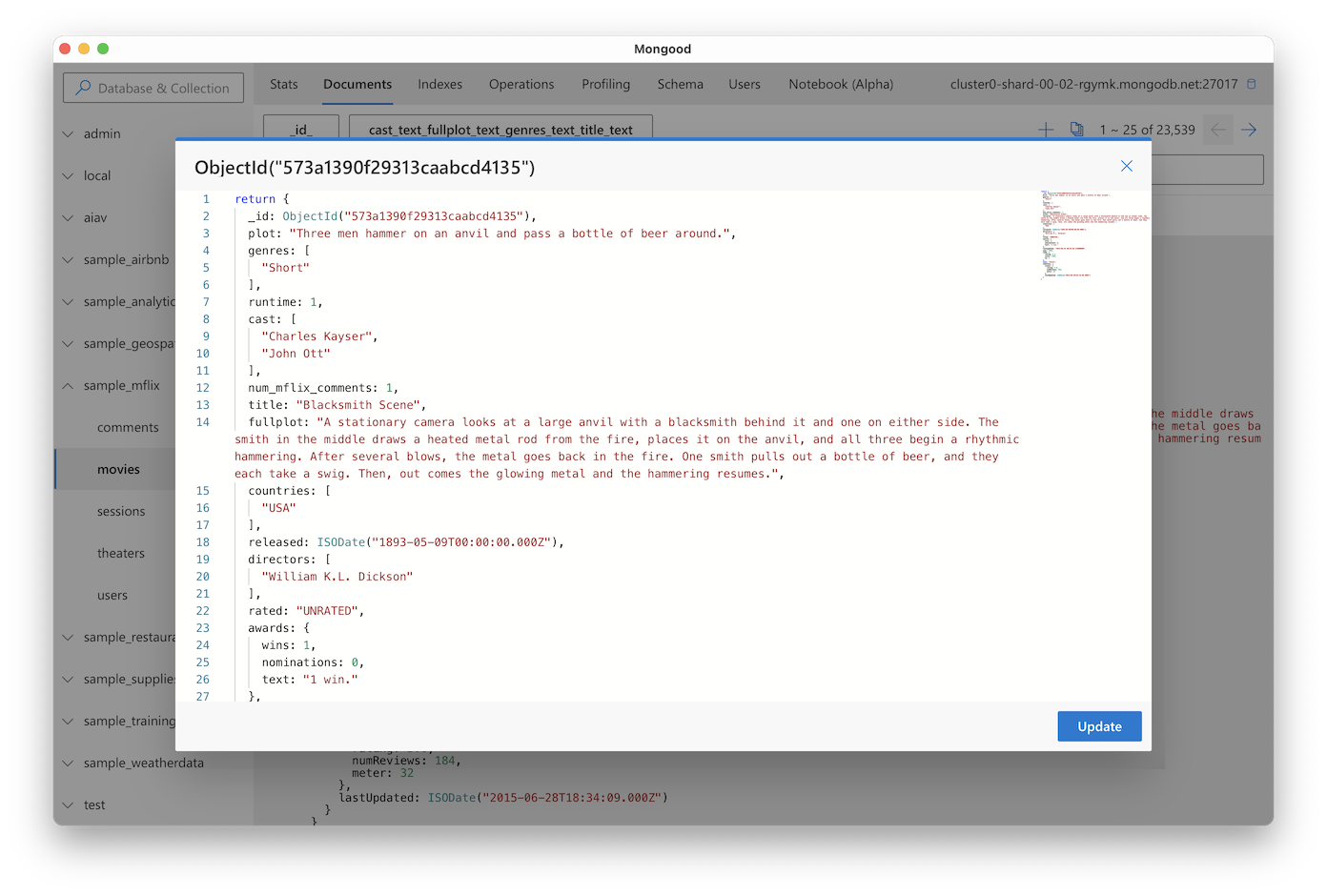Image resolution: width=1327 pixels, height=896 pixels.
Task: Toggle the sample_airbnb chevron
Action: [68, 259]
